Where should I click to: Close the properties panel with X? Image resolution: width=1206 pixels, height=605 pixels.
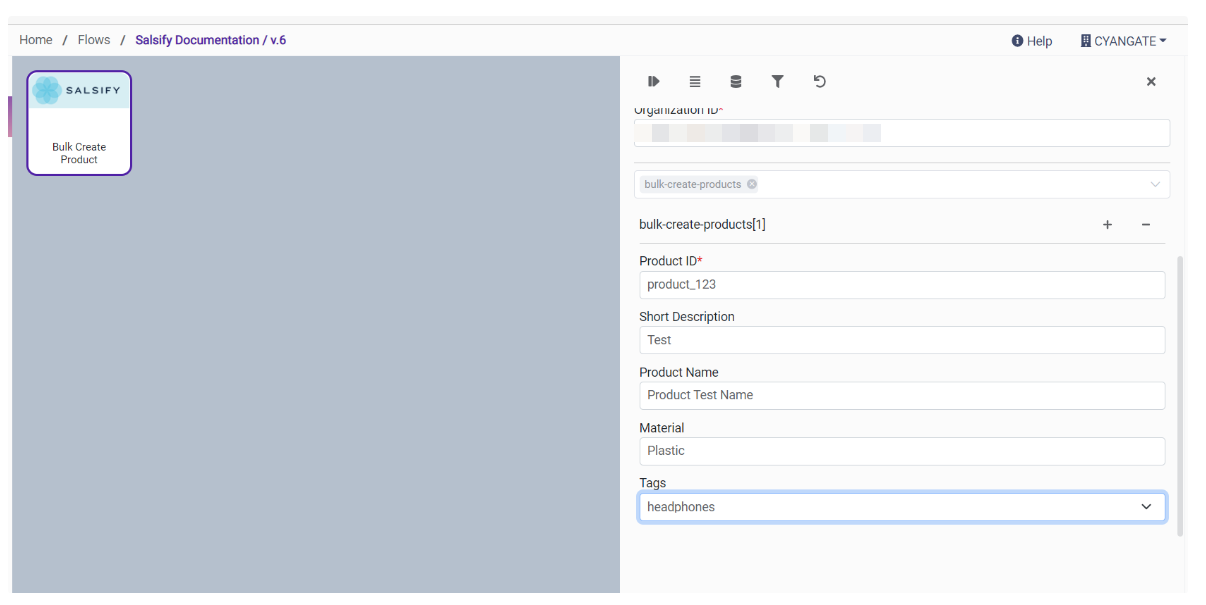[1151, 82]
